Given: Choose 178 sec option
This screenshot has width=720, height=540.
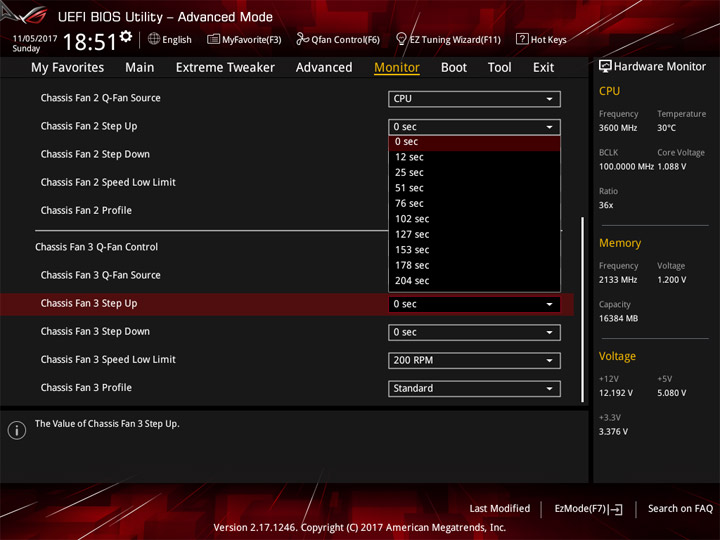Looking at the screenshot, I should coord(474,265).
